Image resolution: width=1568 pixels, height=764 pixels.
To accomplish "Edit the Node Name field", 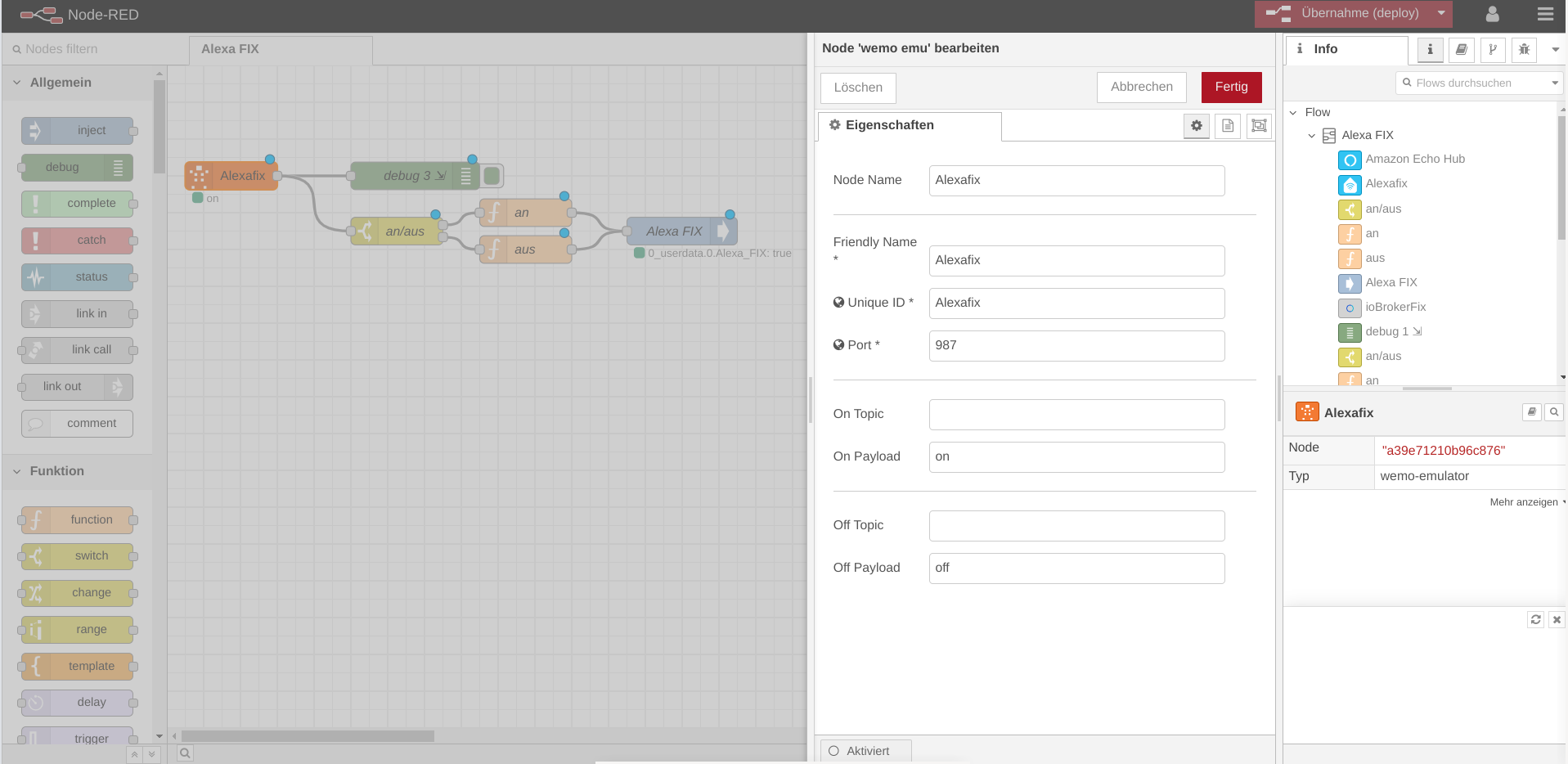I will pyautogui.click(x=1076, y=180).
